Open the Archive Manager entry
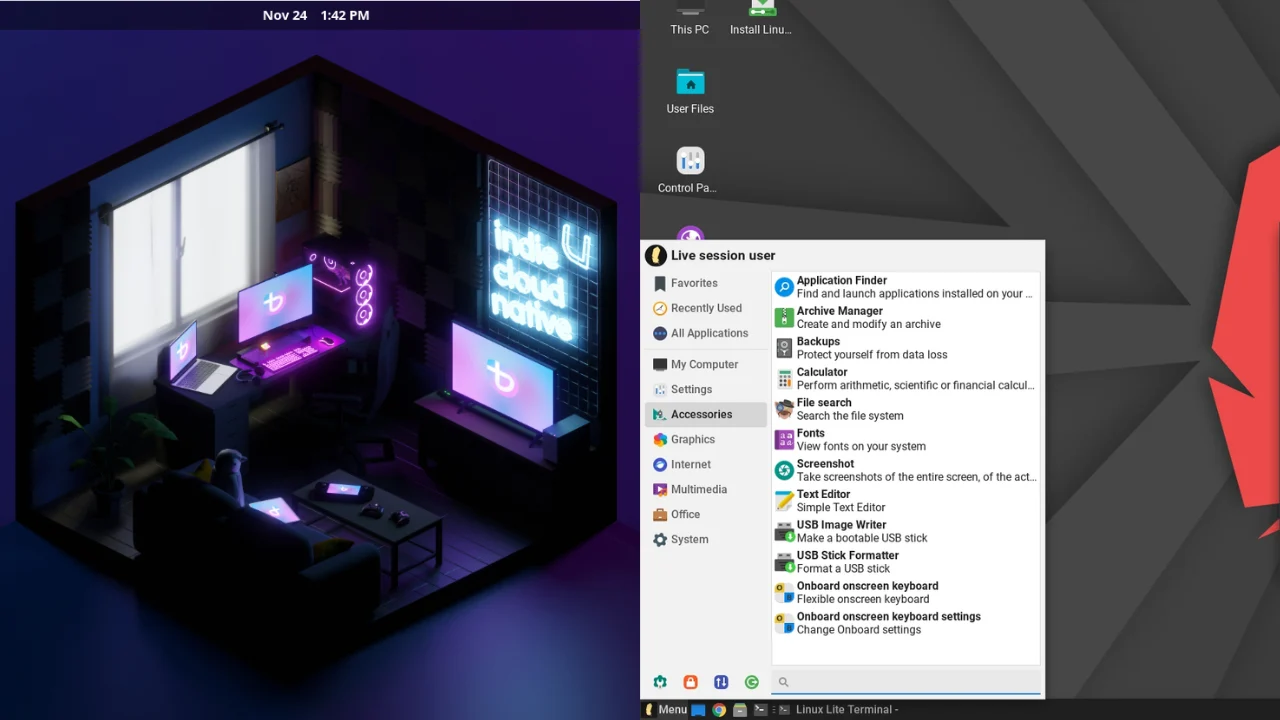Viewport: 1280px width, 720px height. (905, 318)
